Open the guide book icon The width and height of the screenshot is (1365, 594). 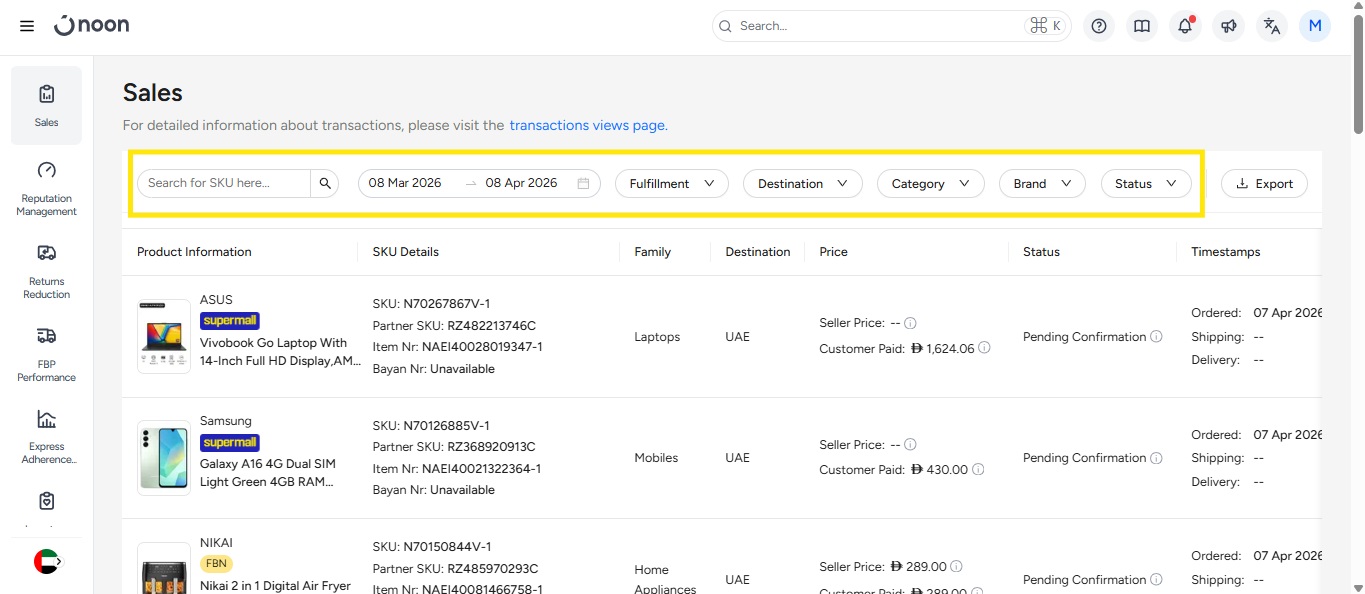click(x=1141, y=26)
